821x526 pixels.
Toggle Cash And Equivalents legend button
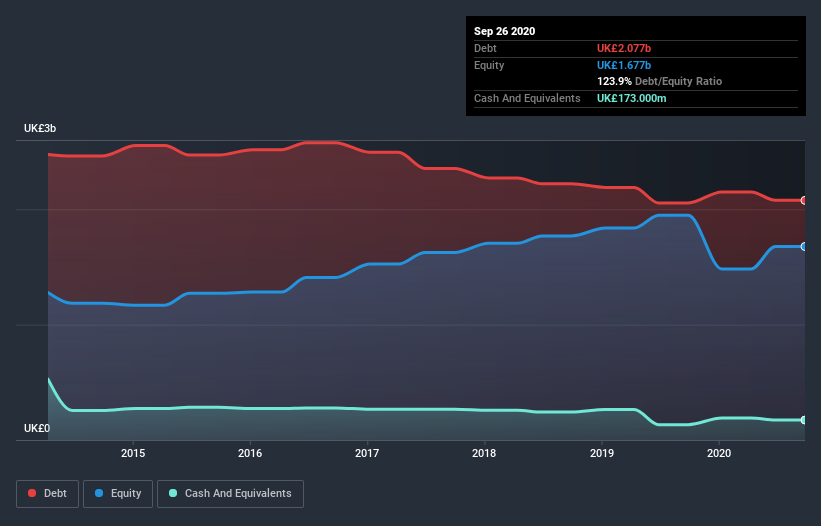tap(230, 494)
